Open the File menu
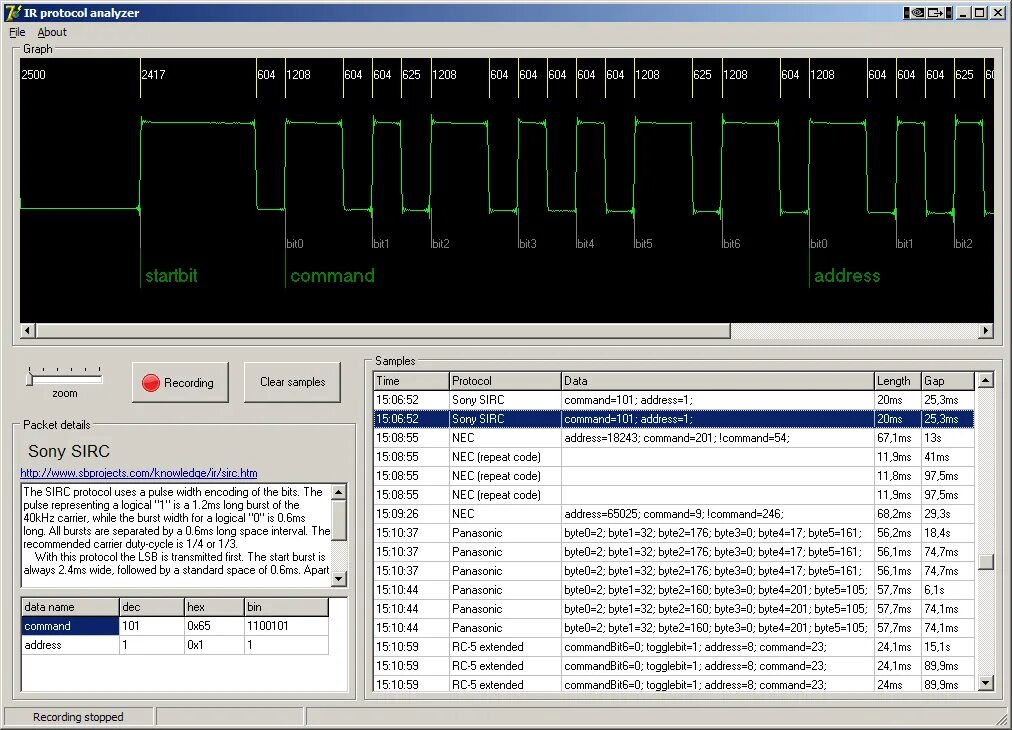This screenshot has height=730, width=1012. pos(17,32)
